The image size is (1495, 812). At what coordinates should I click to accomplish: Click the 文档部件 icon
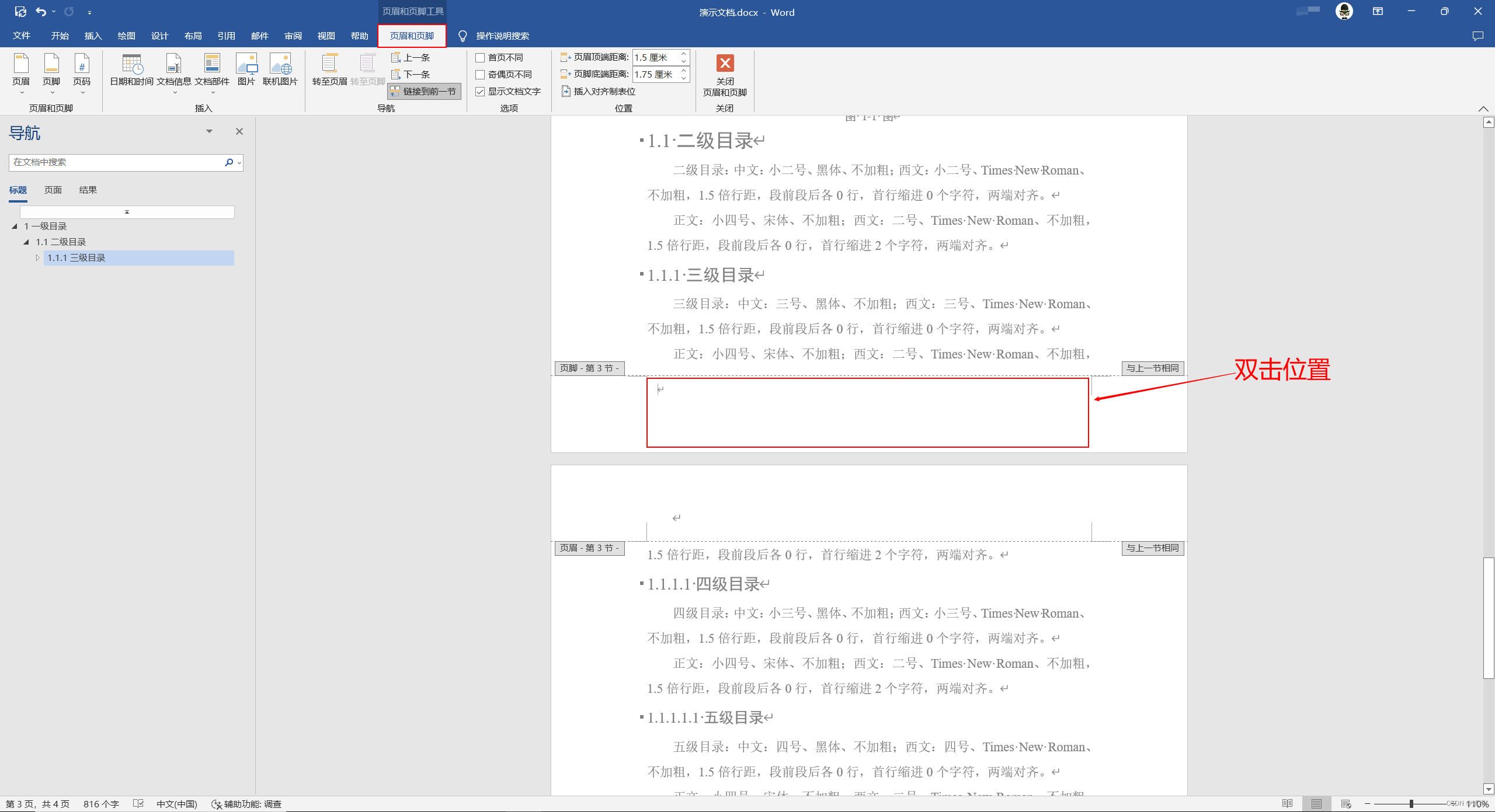[211, 64]
